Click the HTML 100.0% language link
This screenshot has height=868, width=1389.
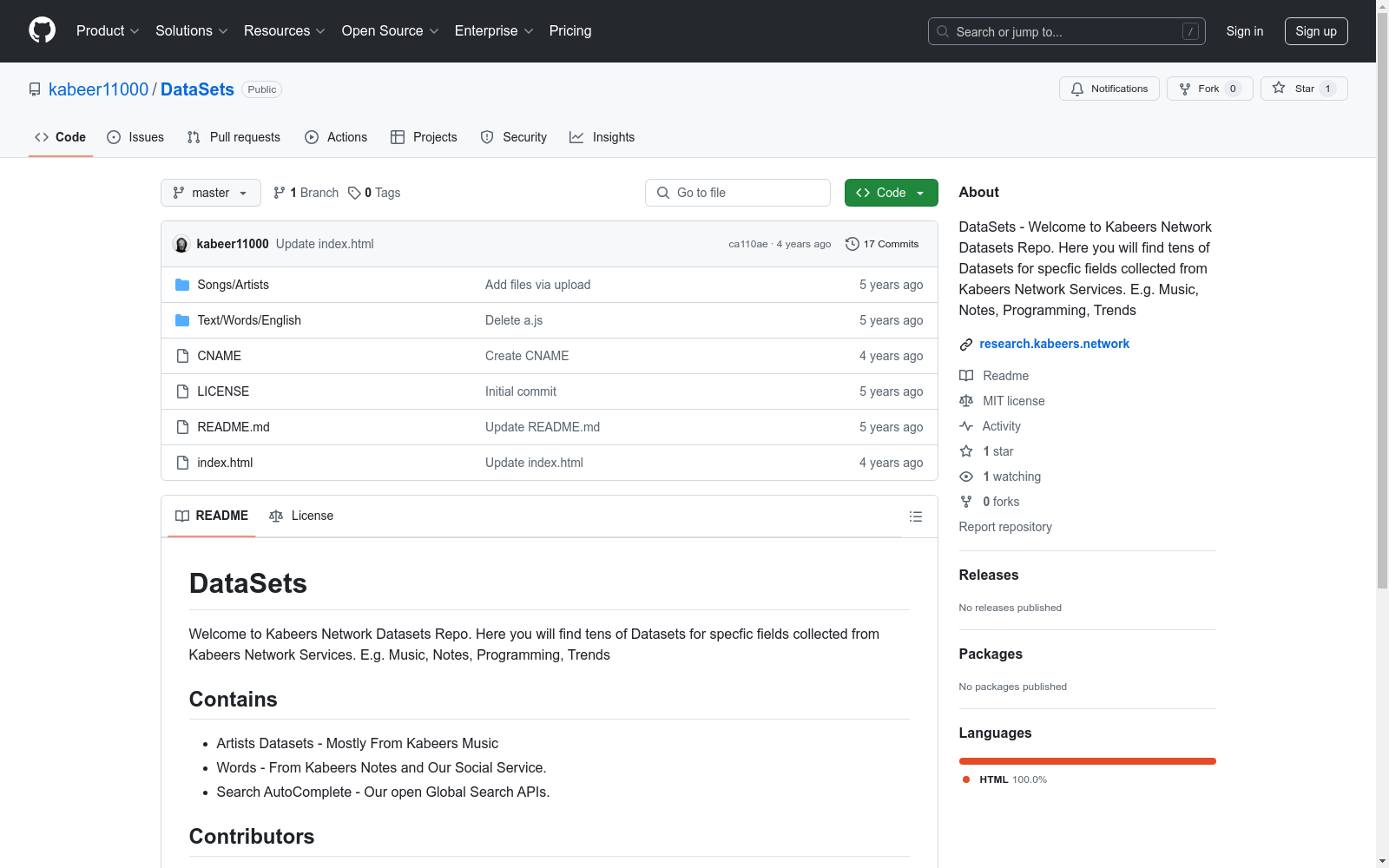click(1005, 779)
